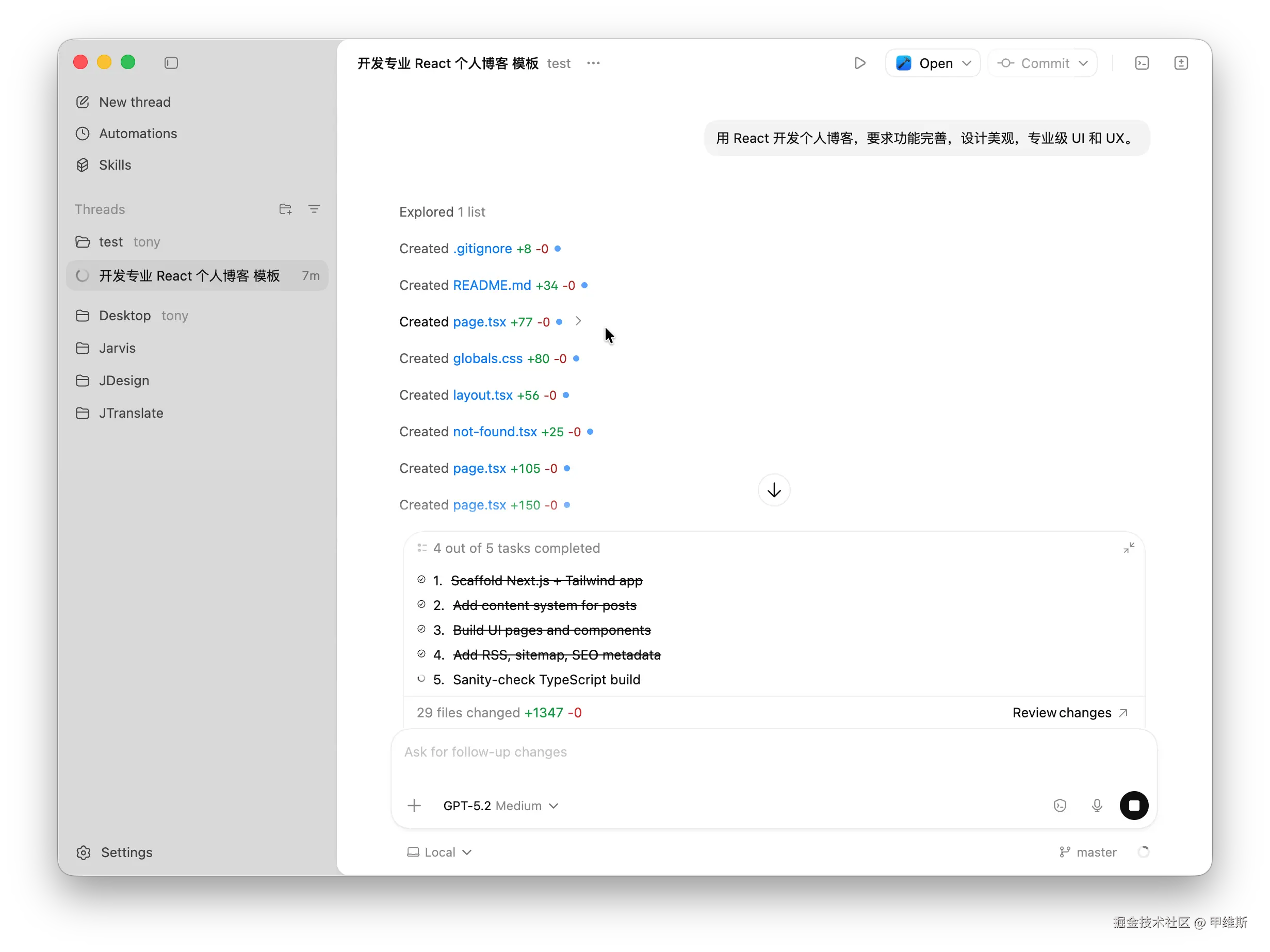Click the add new folder icon beside Threads
Screen dimensions: 1270x952
pos(285,209)
